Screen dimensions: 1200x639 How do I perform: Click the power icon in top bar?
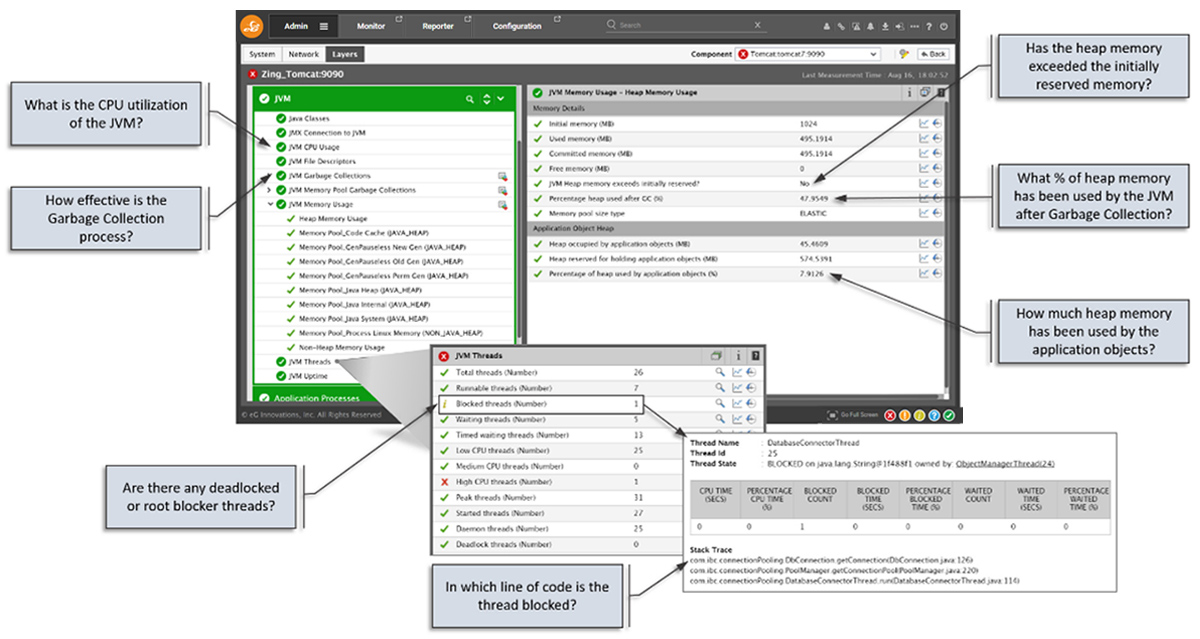(x=944, y=26)
